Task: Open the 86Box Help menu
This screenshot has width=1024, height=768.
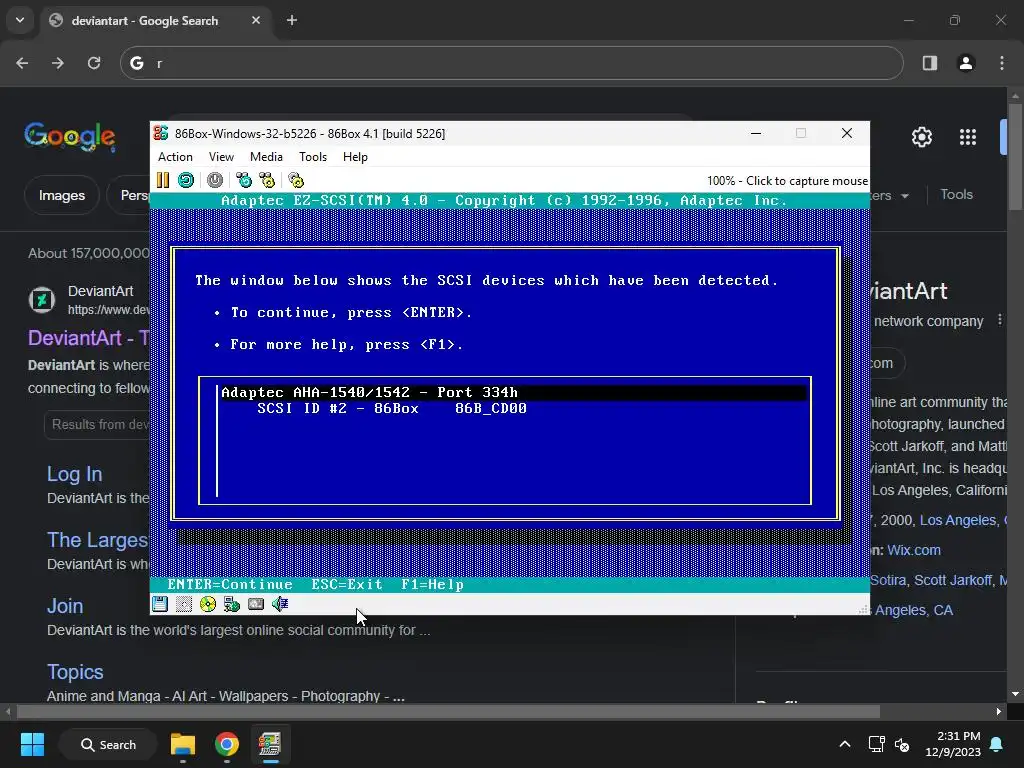Action: tap(355, 157)
